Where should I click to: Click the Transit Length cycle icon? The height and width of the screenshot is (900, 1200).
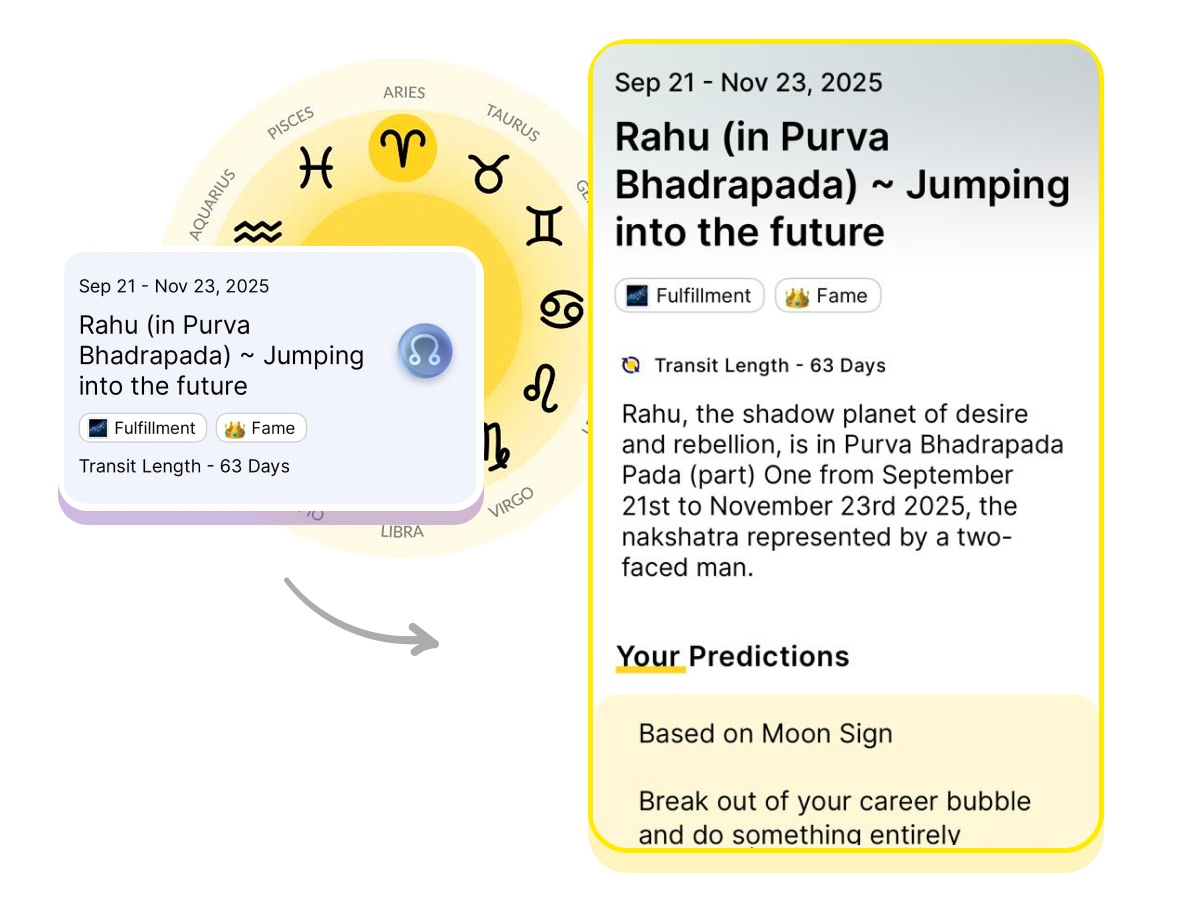coord(631,365)
